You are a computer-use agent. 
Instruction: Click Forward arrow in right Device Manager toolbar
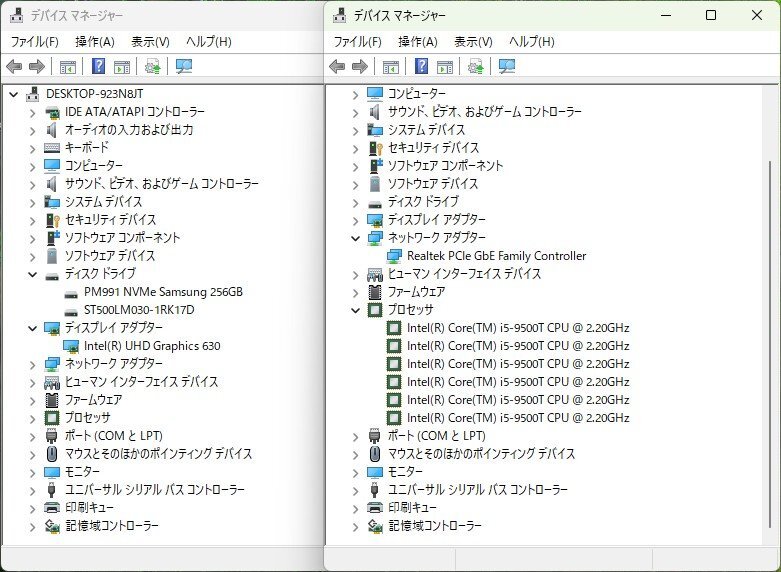(x=360, y=66)
